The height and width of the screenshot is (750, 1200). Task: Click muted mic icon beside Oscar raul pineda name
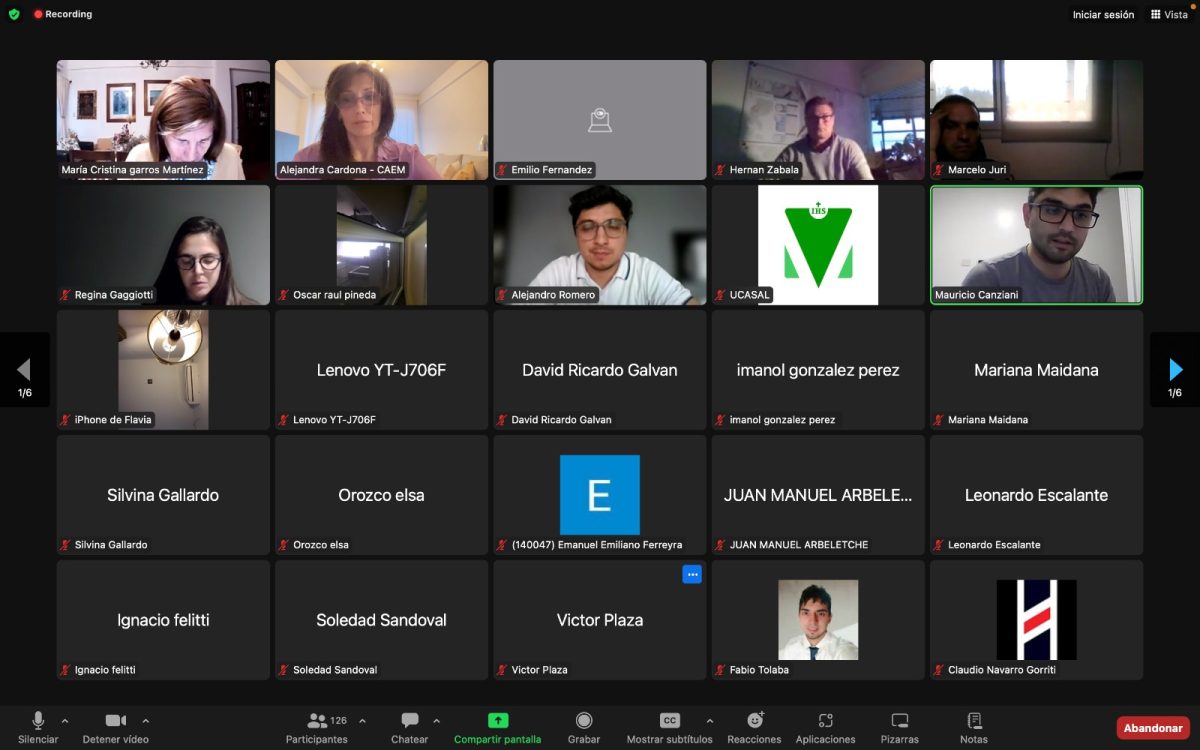[x=284, y=295]
